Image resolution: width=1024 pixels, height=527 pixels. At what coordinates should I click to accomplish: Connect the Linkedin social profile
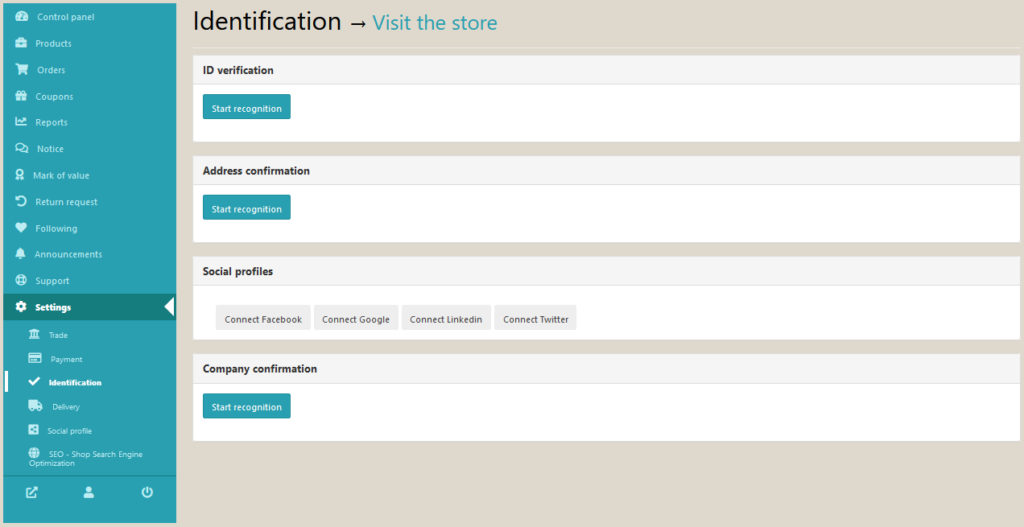tap(446, 319)
